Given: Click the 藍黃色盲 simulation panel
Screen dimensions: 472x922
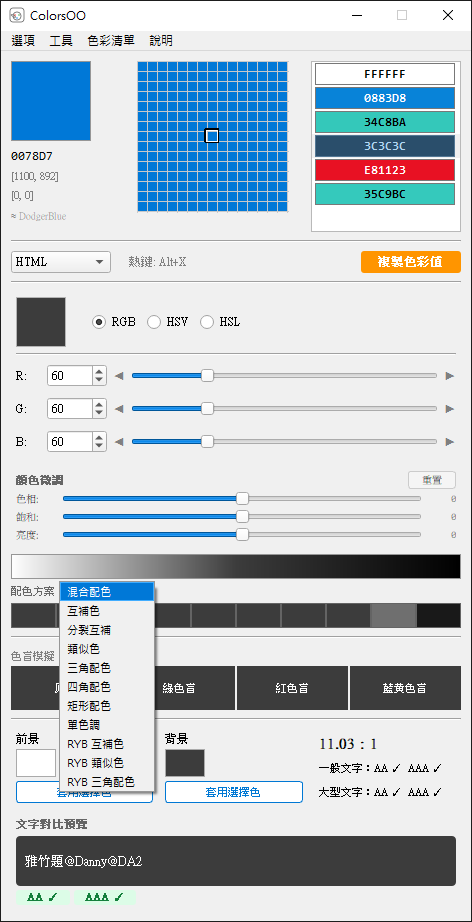Looking at the screenshot, I should coord(406,688).
